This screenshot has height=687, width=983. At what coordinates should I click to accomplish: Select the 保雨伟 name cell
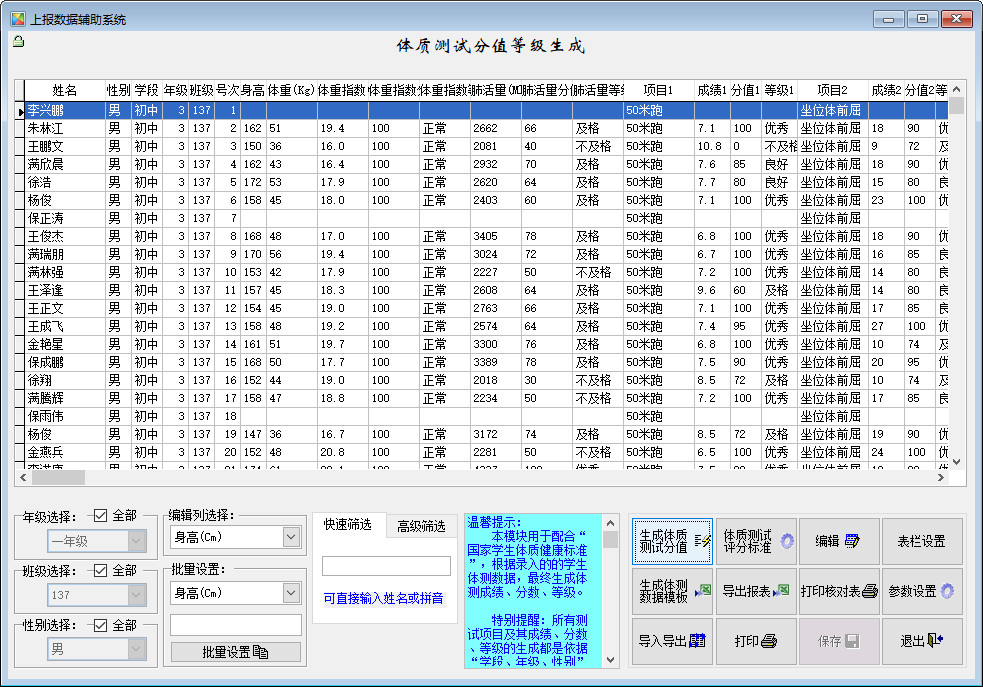pyautogui.click(x=65, y=417)
